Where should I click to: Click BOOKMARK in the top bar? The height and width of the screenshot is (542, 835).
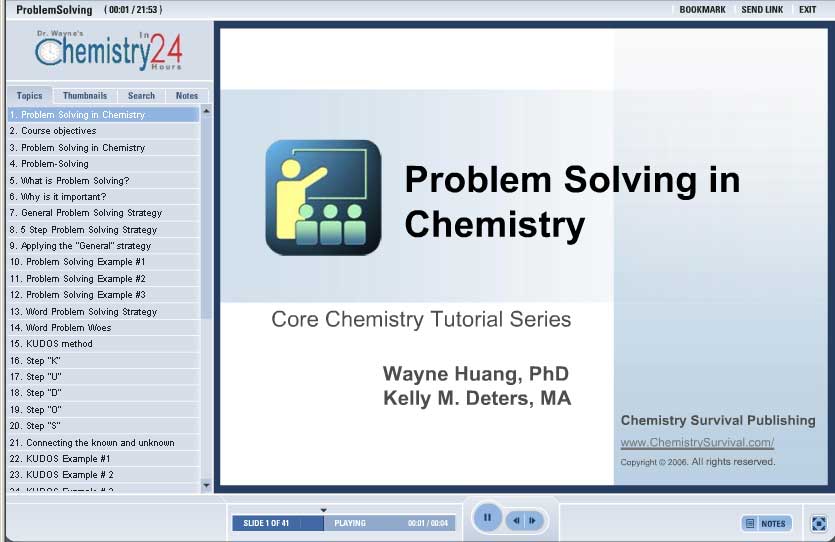point(702,10)
